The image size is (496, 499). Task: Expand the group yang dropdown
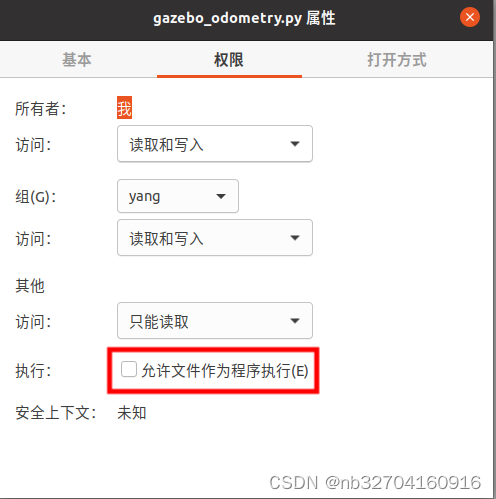pos(178,196)
